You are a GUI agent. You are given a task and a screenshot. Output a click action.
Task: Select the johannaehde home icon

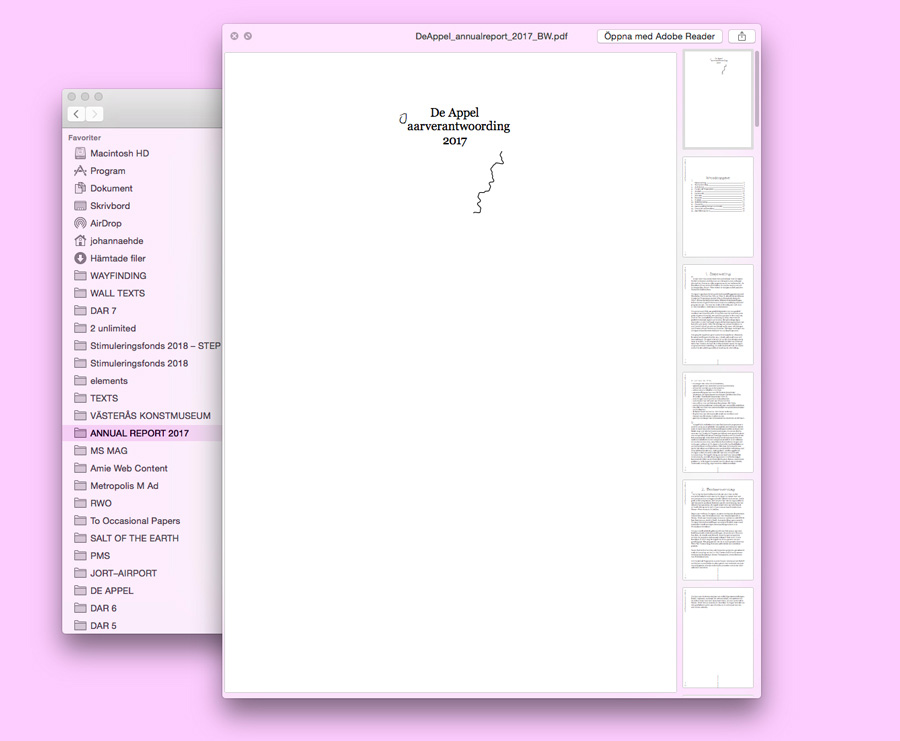(x=80, y=240)
